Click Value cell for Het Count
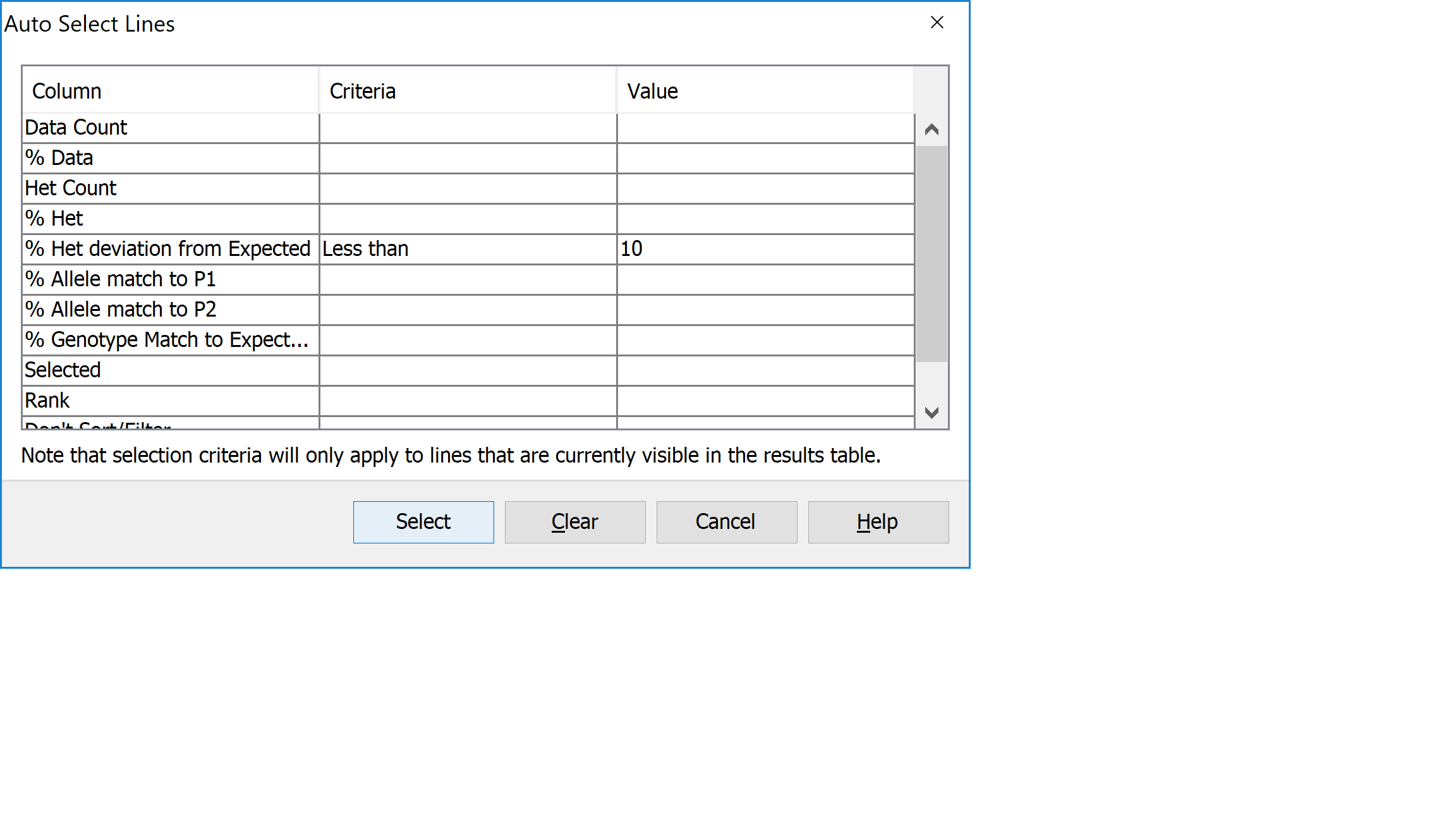The height and width of the screenshot is (819, 1456). (766, 189)
